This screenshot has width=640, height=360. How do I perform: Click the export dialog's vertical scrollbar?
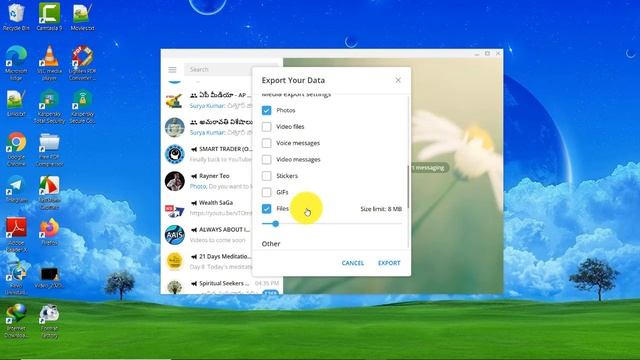[x=408, y=187]
